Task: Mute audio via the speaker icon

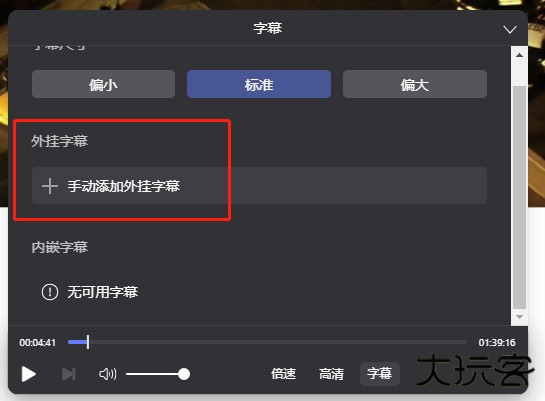Action: (108, 374)
